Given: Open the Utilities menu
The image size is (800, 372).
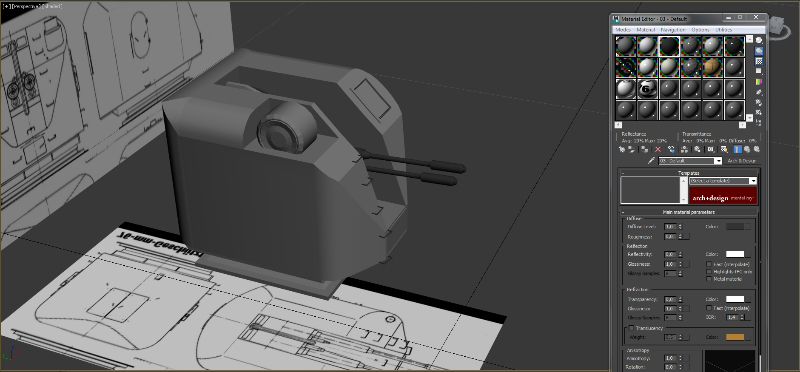Looking at the screenshot, I should coord(723,30).
